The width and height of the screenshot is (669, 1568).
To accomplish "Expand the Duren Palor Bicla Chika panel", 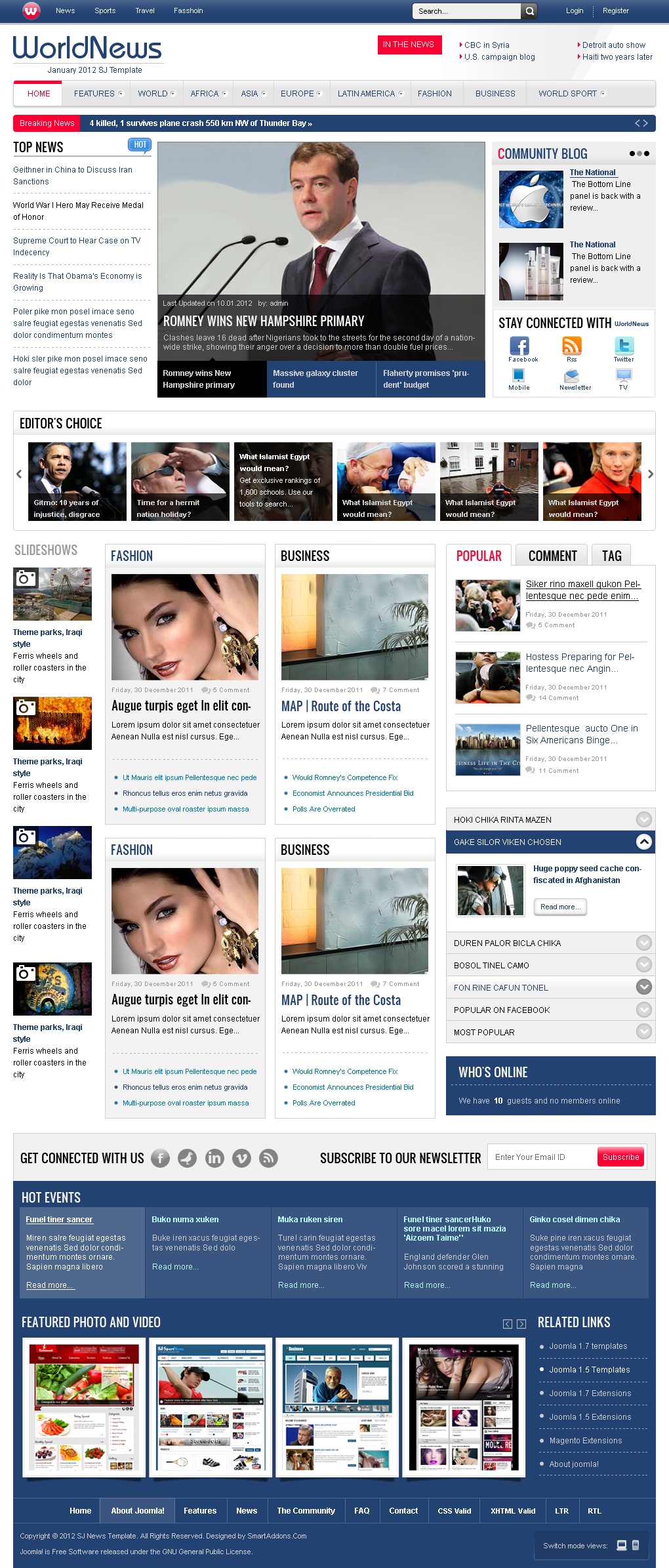I will [644, 943].
